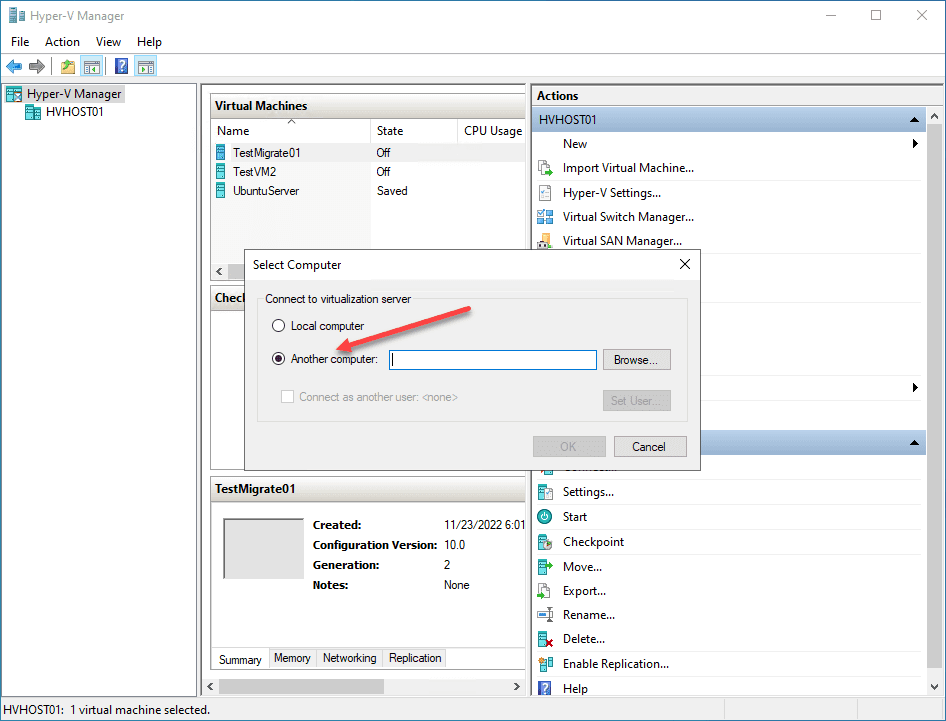Click scroll right arrow in details pane
The height and width of the screenshot is (721, 946).
(516, 687)
